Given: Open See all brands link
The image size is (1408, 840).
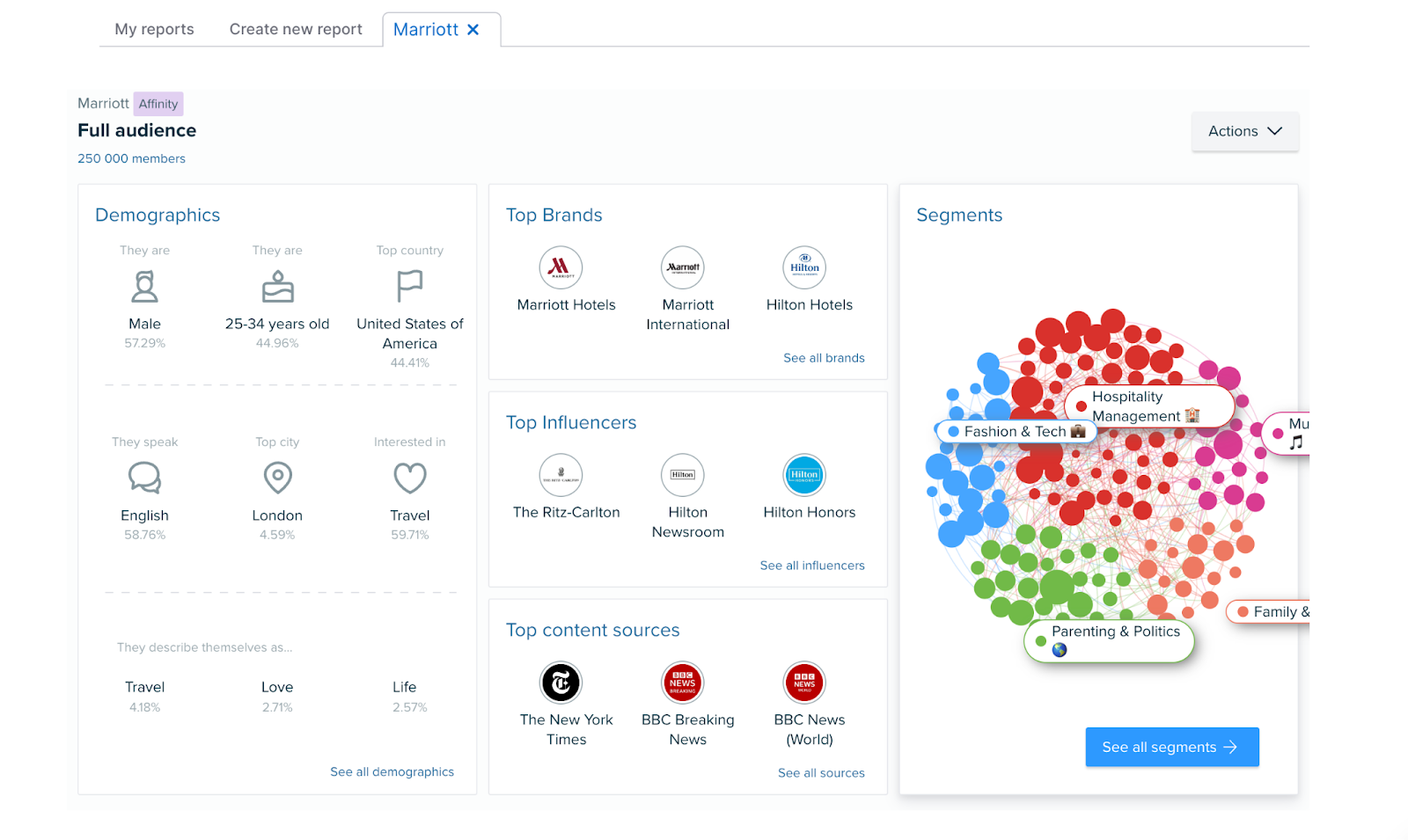Looking at the screenshot, I should [824, 358].
